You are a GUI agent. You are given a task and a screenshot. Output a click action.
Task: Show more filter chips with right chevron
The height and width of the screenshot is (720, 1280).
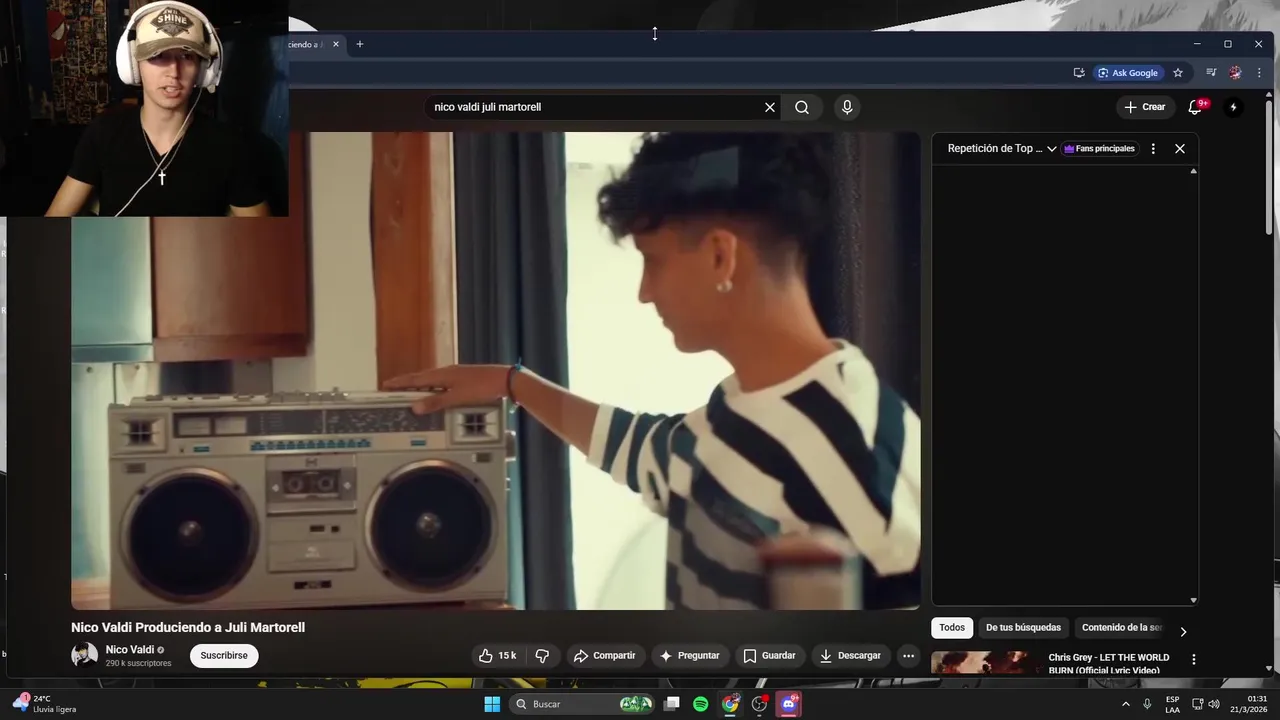[1183, 632]
